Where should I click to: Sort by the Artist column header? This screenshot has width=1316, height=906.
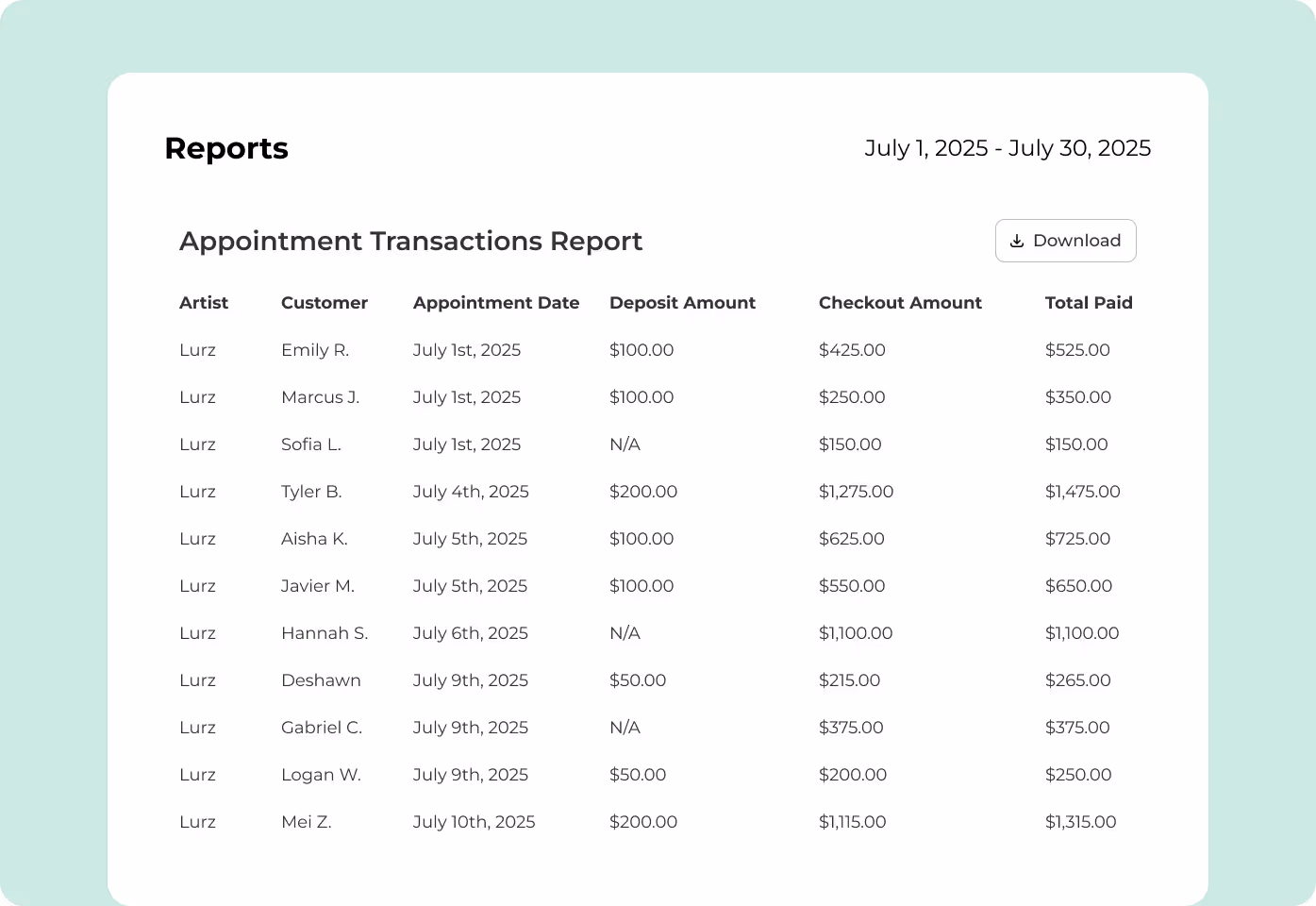tap(204, 303)
